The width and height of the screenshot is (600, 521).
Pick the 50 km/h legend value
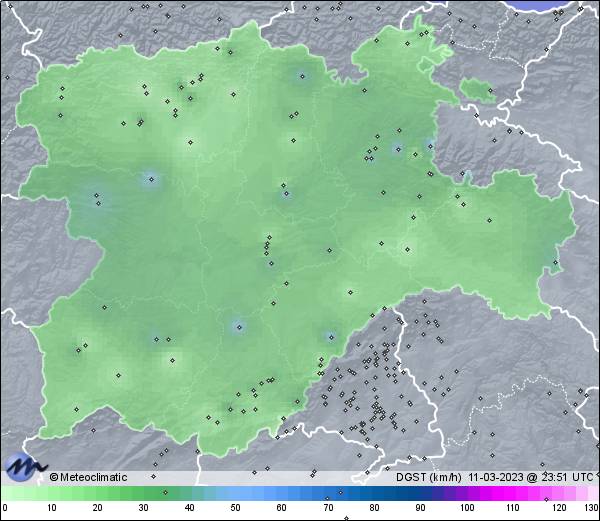235,508
